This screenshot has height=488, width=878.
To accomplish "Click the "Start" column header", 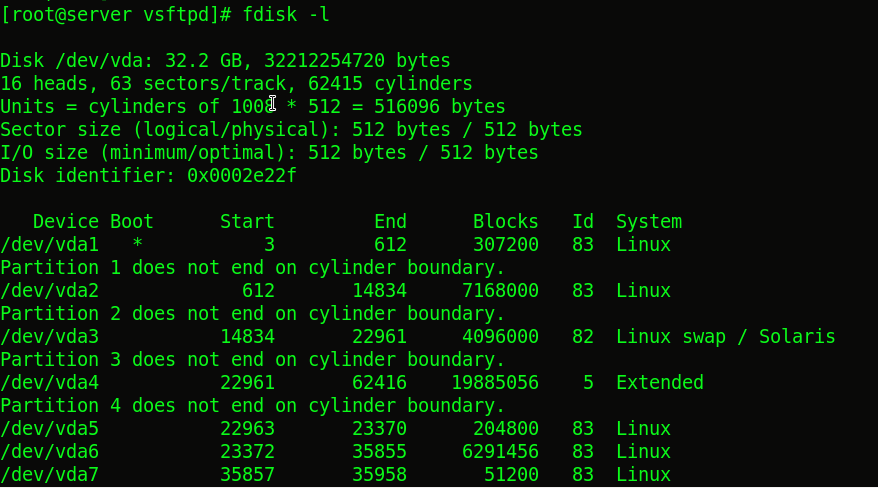I will pos(247,222).
